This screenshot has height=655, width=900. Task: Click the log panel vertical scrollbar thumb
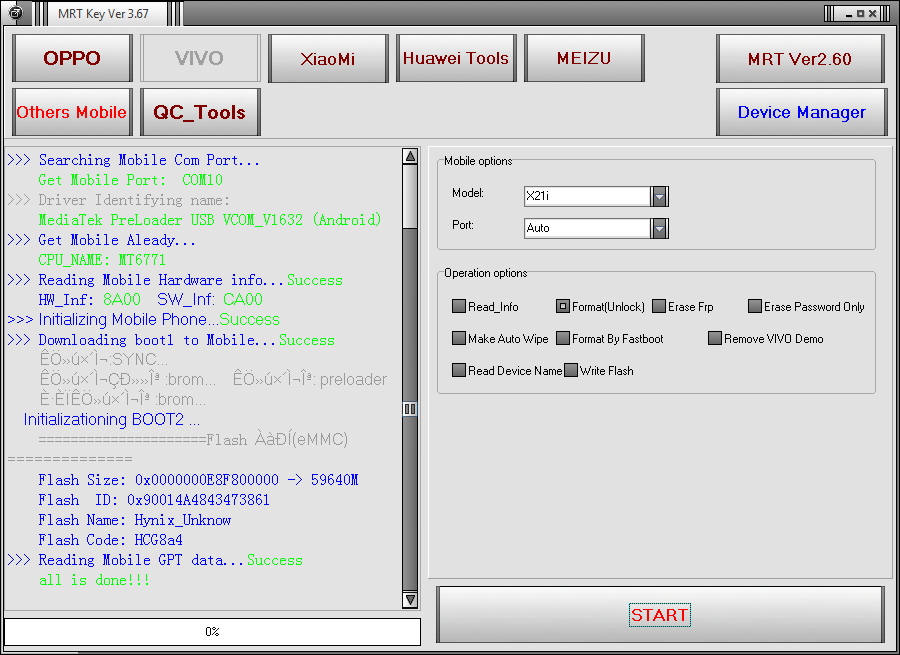(410, 408)
